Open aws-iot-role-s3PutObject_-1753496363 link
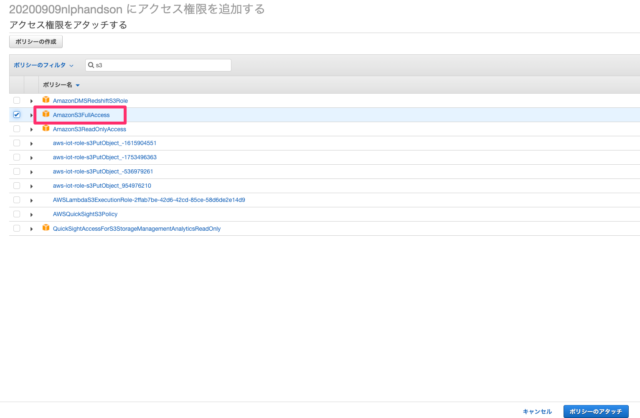 click(104, 157)
